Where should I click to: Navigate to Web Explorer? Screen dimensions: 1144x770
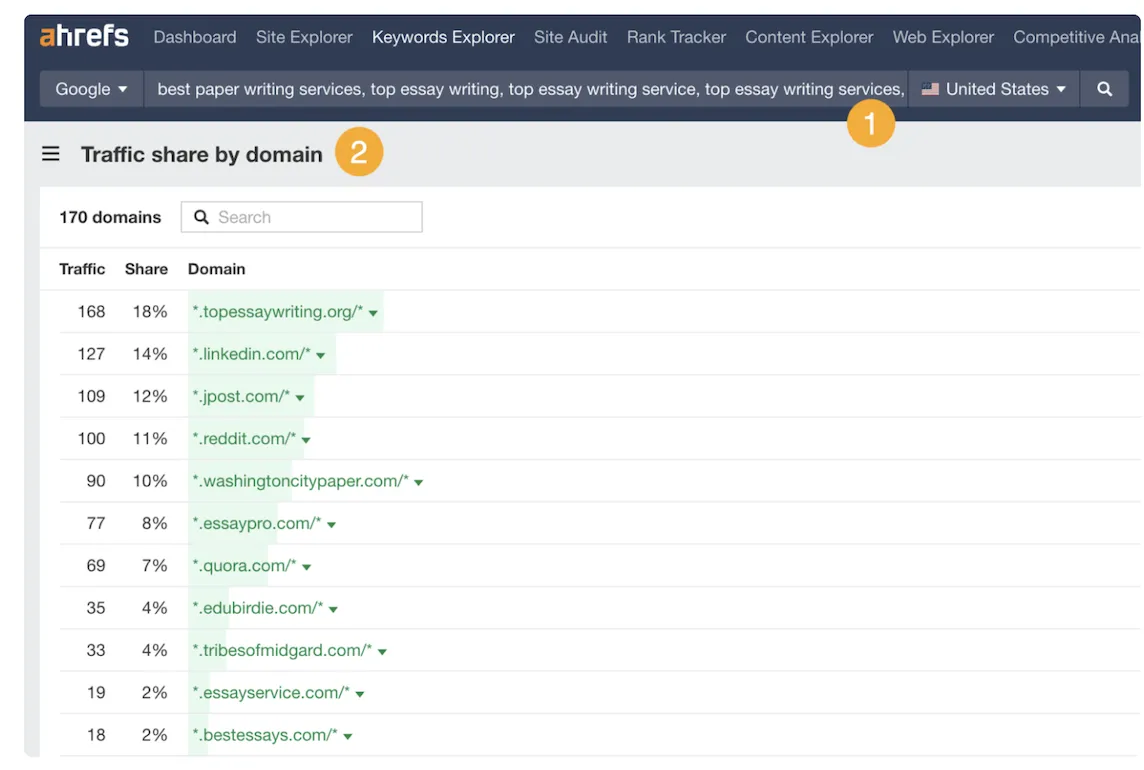(x=943, y=36)
